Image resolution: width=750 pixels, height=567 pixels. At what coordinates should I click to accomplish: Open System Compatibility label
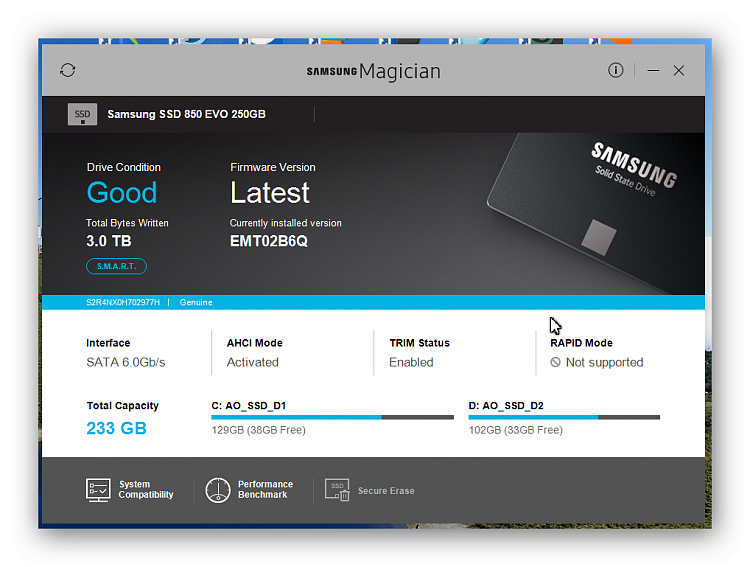tap(146, 489)
